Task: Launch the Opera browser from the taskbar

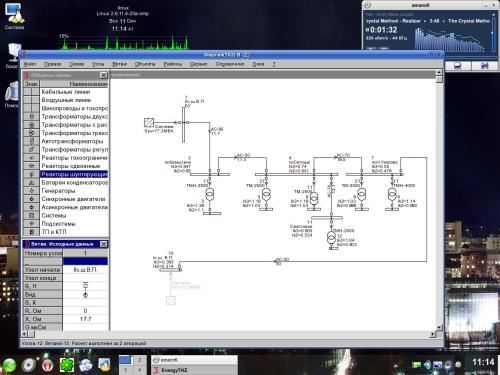Action: 48,365
